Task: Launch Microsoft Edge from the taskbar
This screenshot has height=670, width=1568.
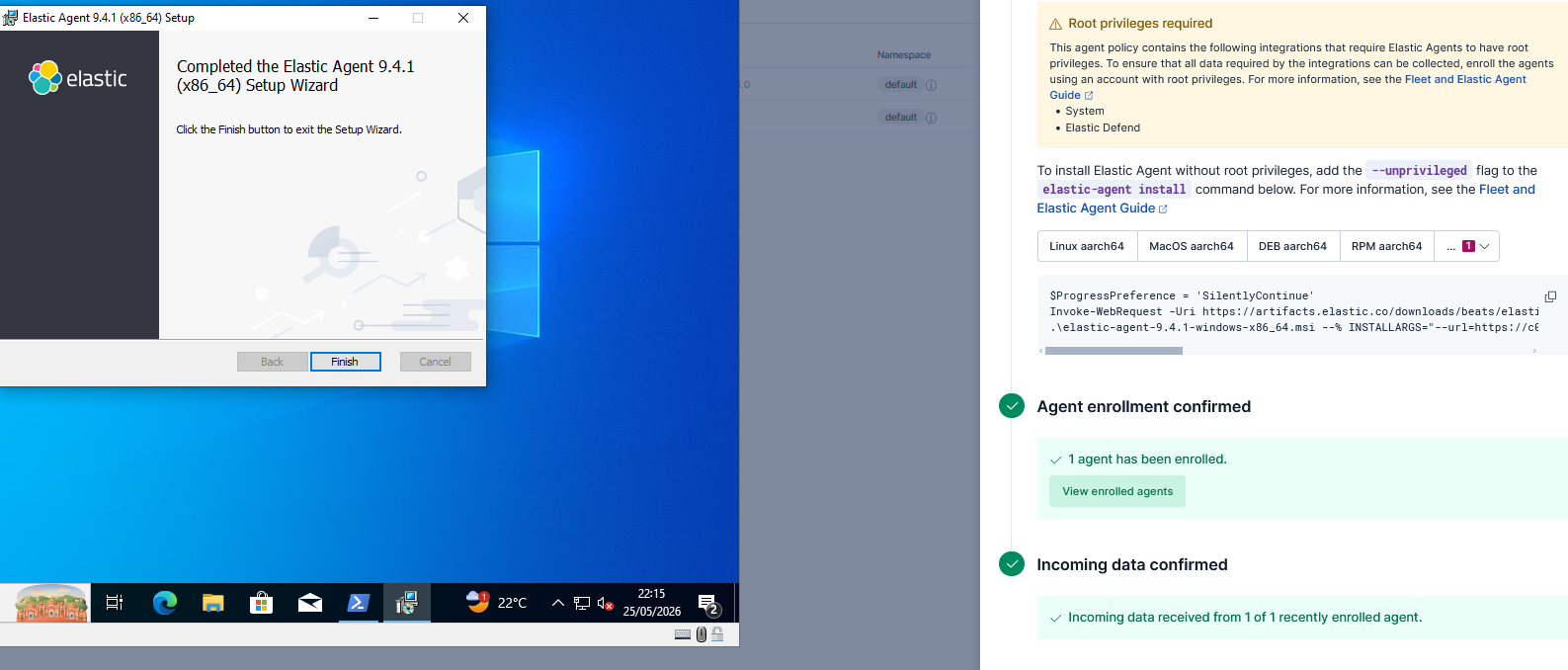Action: 164,603
